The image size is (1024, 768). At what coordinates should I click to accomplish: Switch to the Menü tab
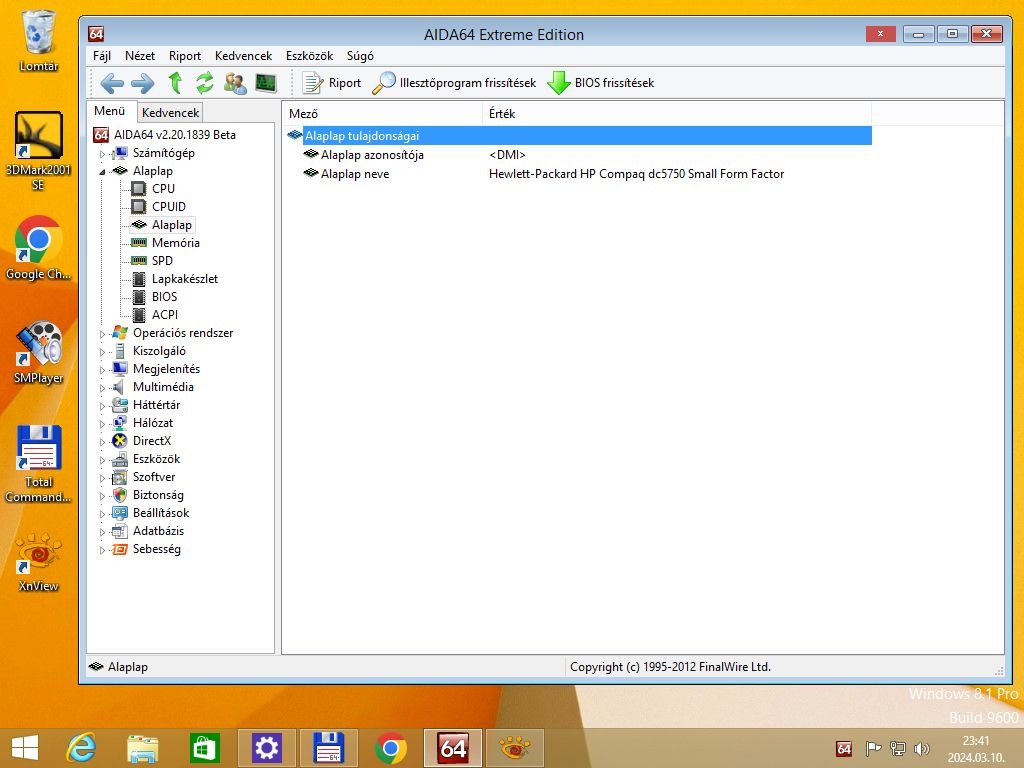110,111
